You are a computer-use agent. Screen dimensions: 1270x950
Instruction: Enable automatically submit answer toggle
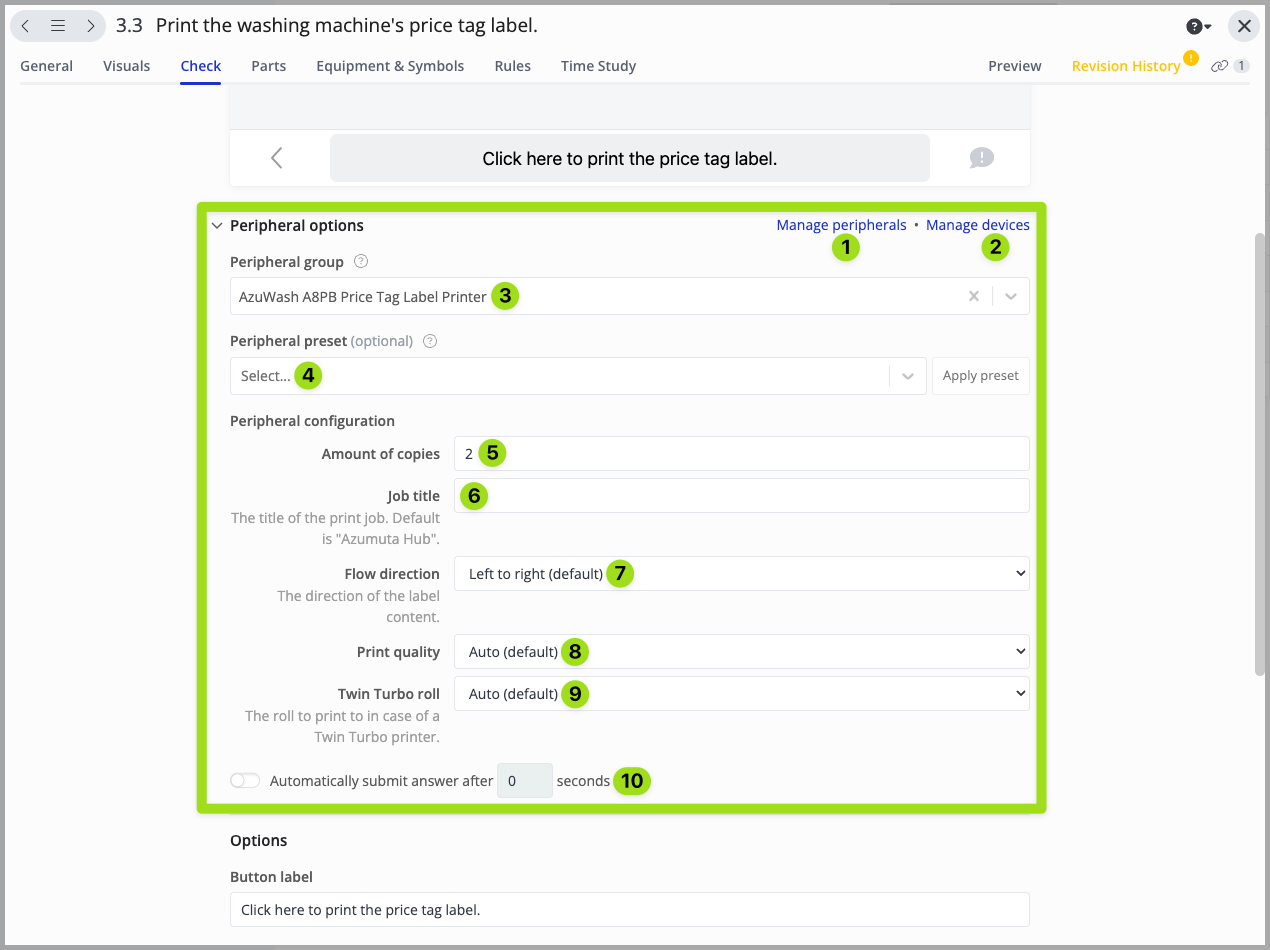pos(245,781)
